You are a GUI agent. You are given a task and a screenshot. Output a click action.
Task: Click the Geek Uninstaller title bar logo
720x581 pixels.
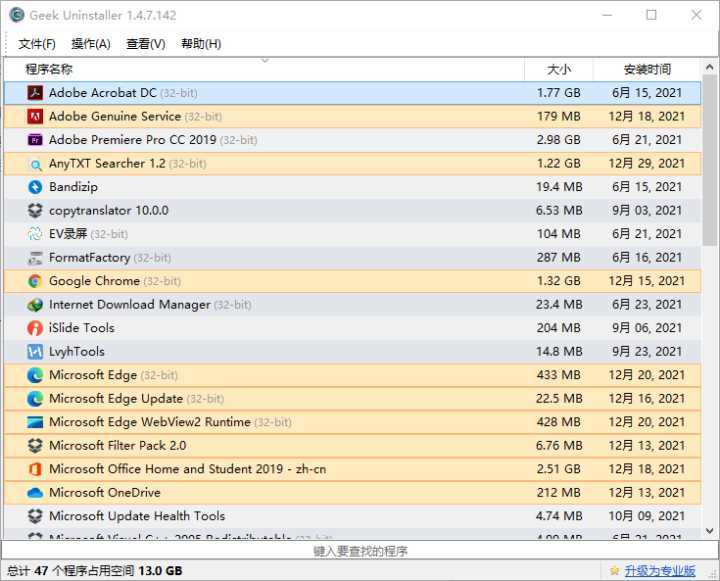[x=17, y=15]
